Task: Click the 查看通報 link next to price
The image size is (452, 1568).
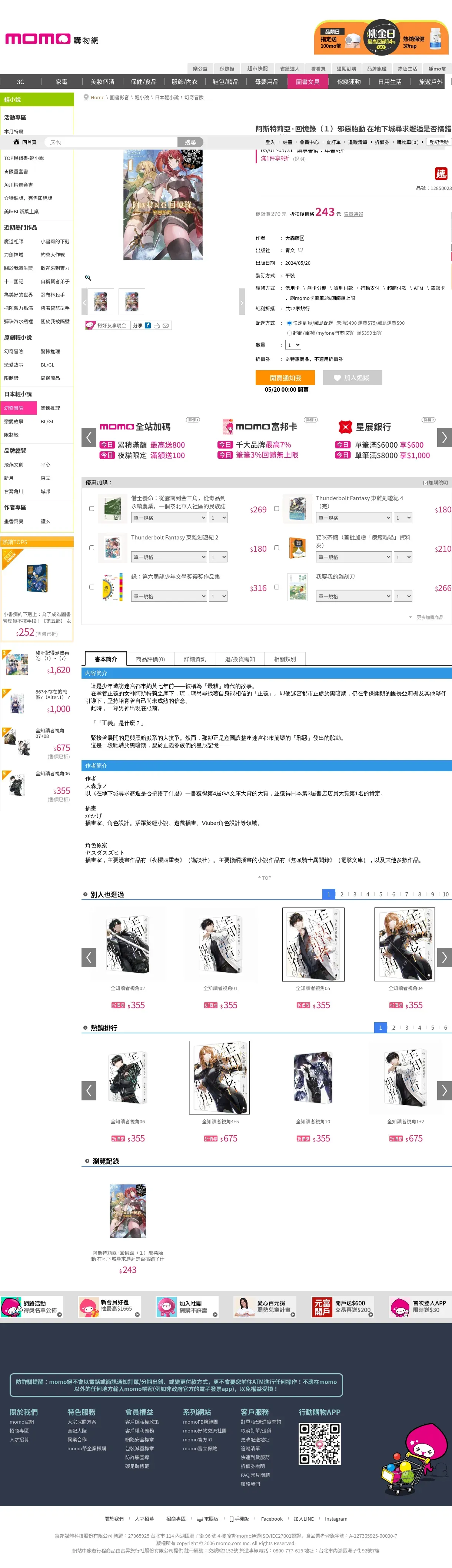Action: point(353,214)
